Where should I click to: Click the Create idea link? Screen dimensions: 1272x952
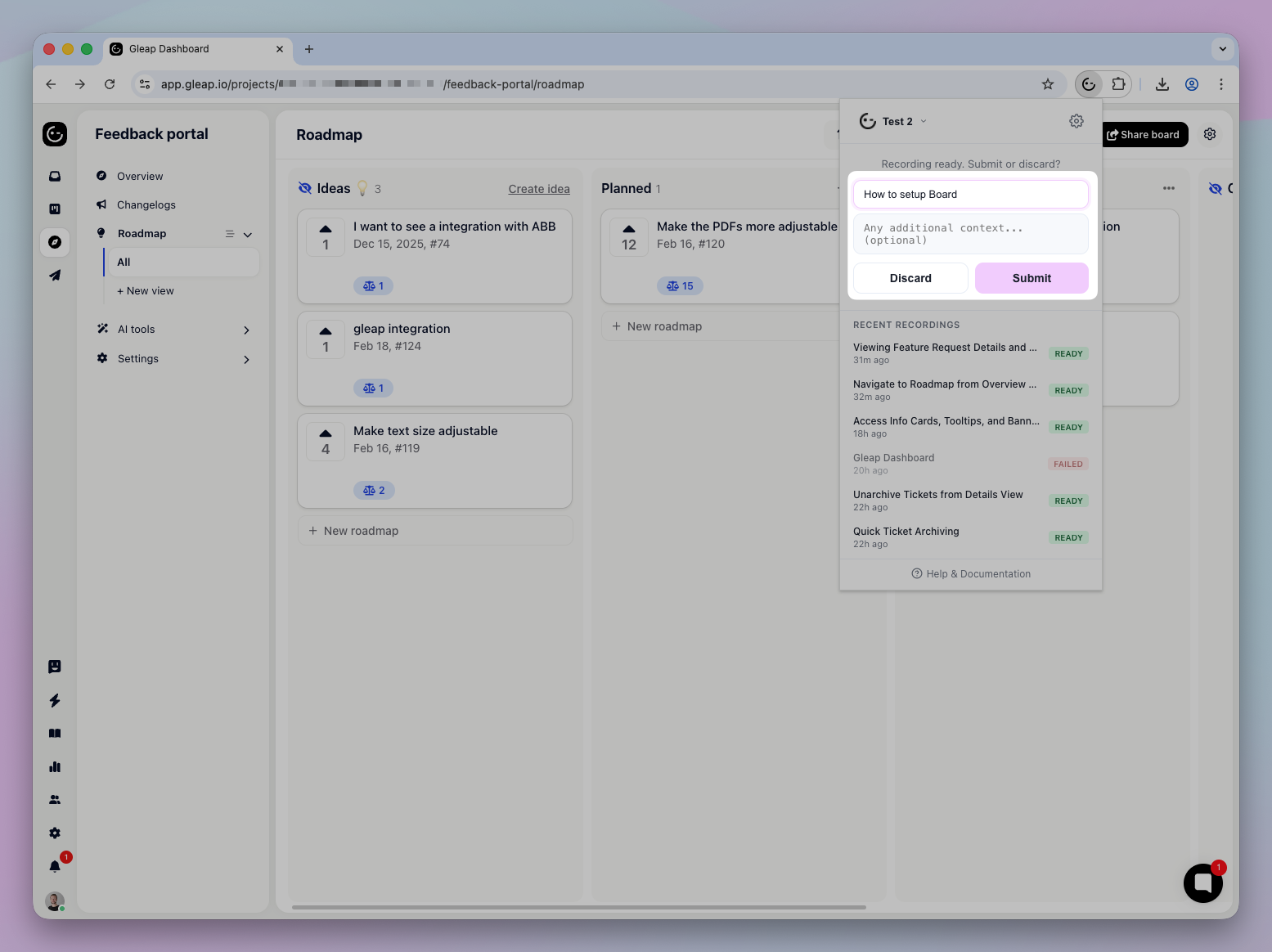coord(539,189)
